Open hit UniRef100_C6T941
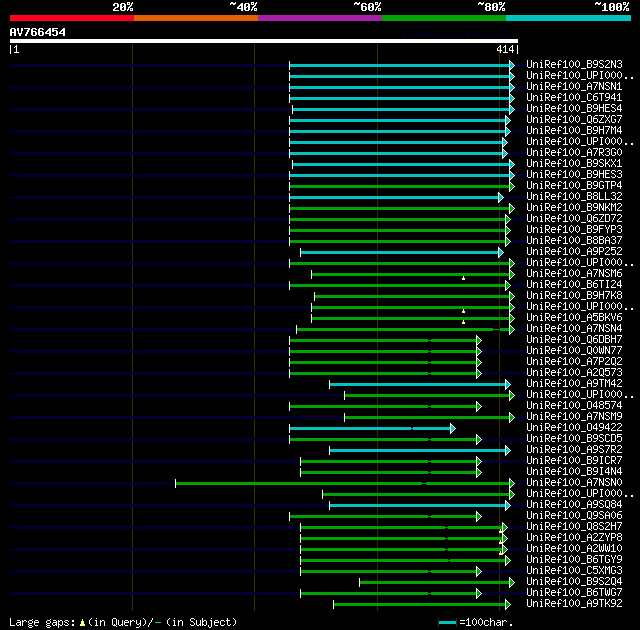640x630 pixels. 574,98
